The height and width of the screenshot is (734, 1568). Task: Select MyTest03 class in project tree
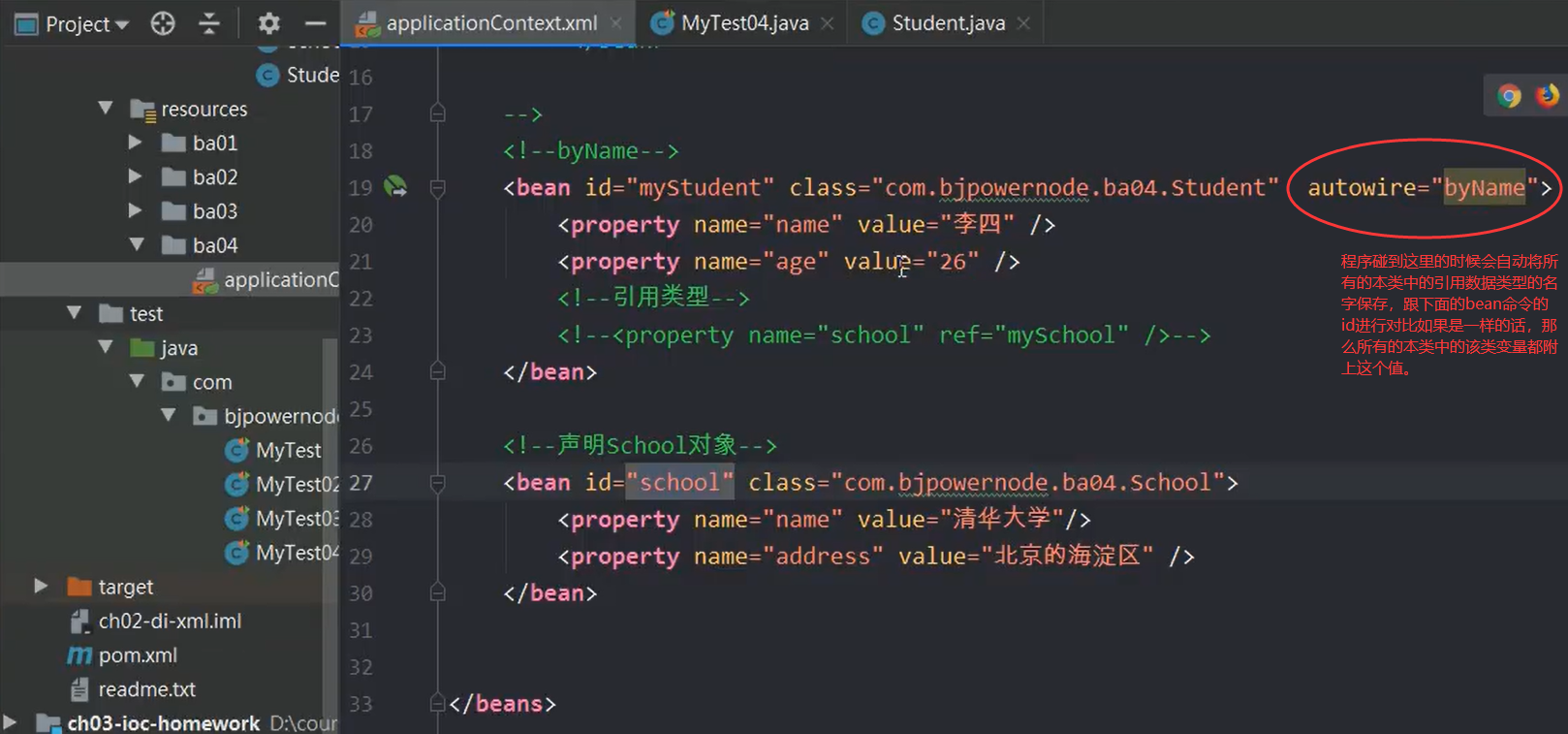(297, 518)
